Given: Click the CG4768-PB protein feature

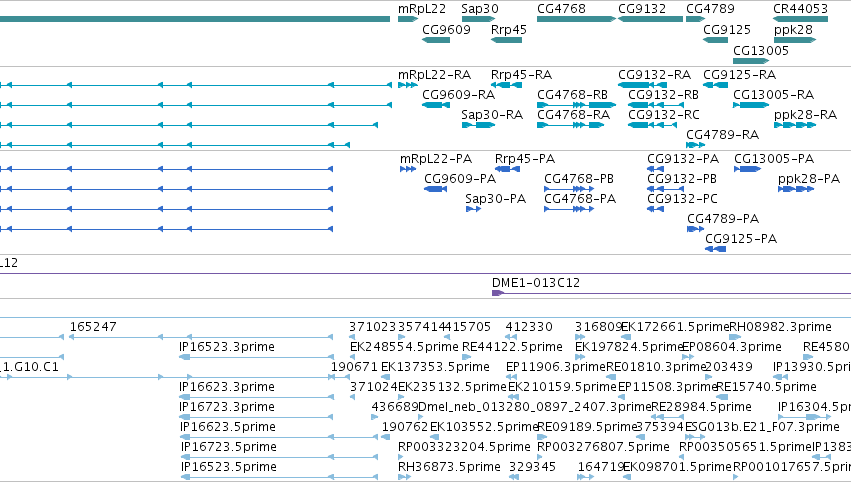Looking at the screenshot, I should (569, 189).
